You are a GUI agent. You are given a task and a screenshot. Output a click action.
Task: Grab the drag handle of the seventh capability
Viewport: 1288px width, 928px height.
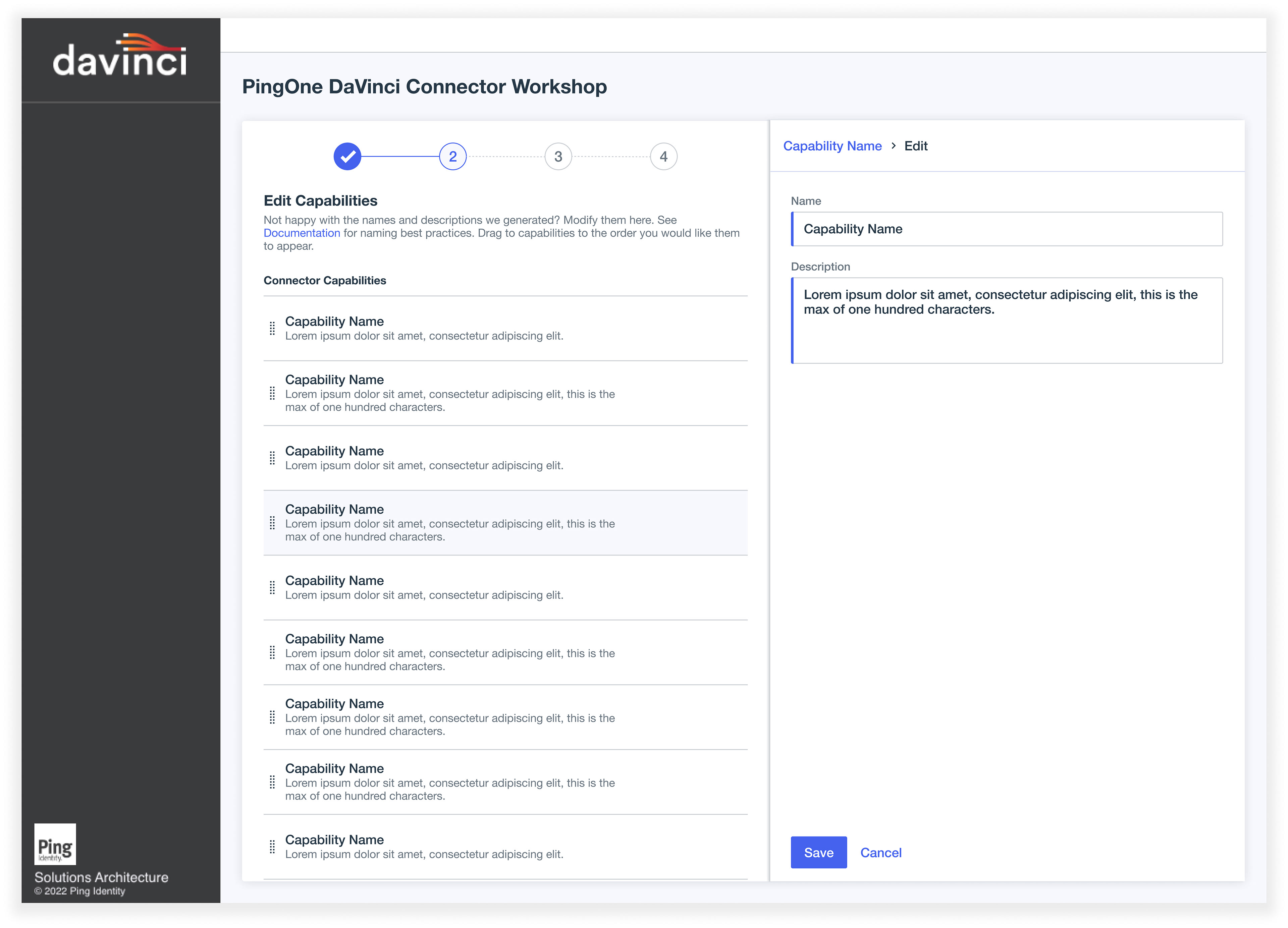(272, 717)
